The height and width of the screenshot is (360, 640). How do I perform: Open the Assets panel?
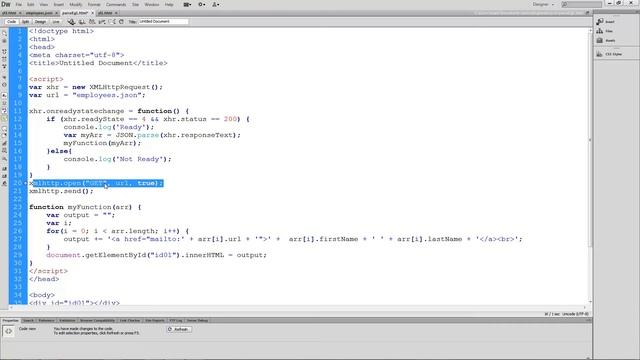tap(606, 40)
